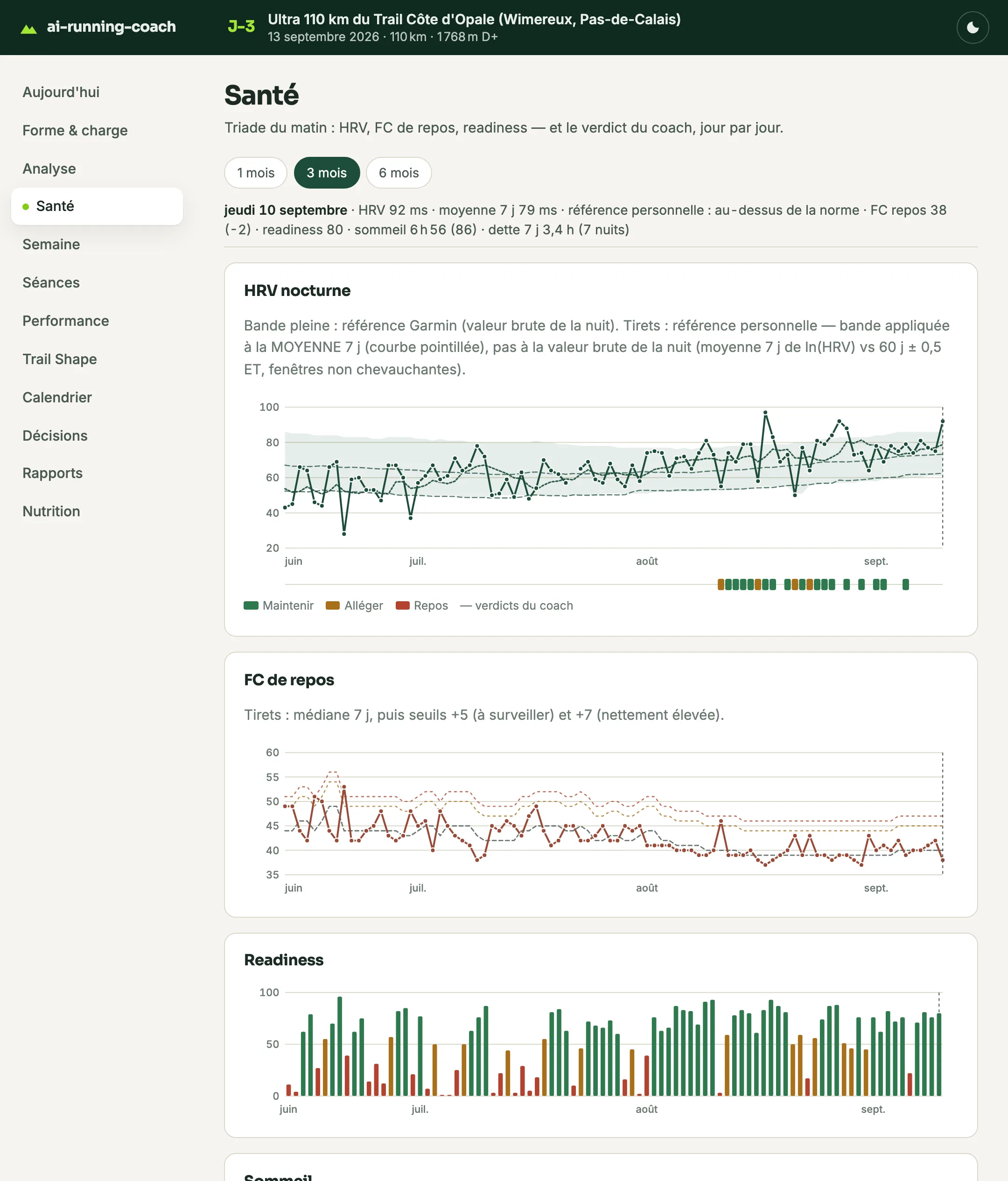Viewport: 1008px width, 1181px height.
Task: Click the HRV nocturne card title
Action: [297, 291]
